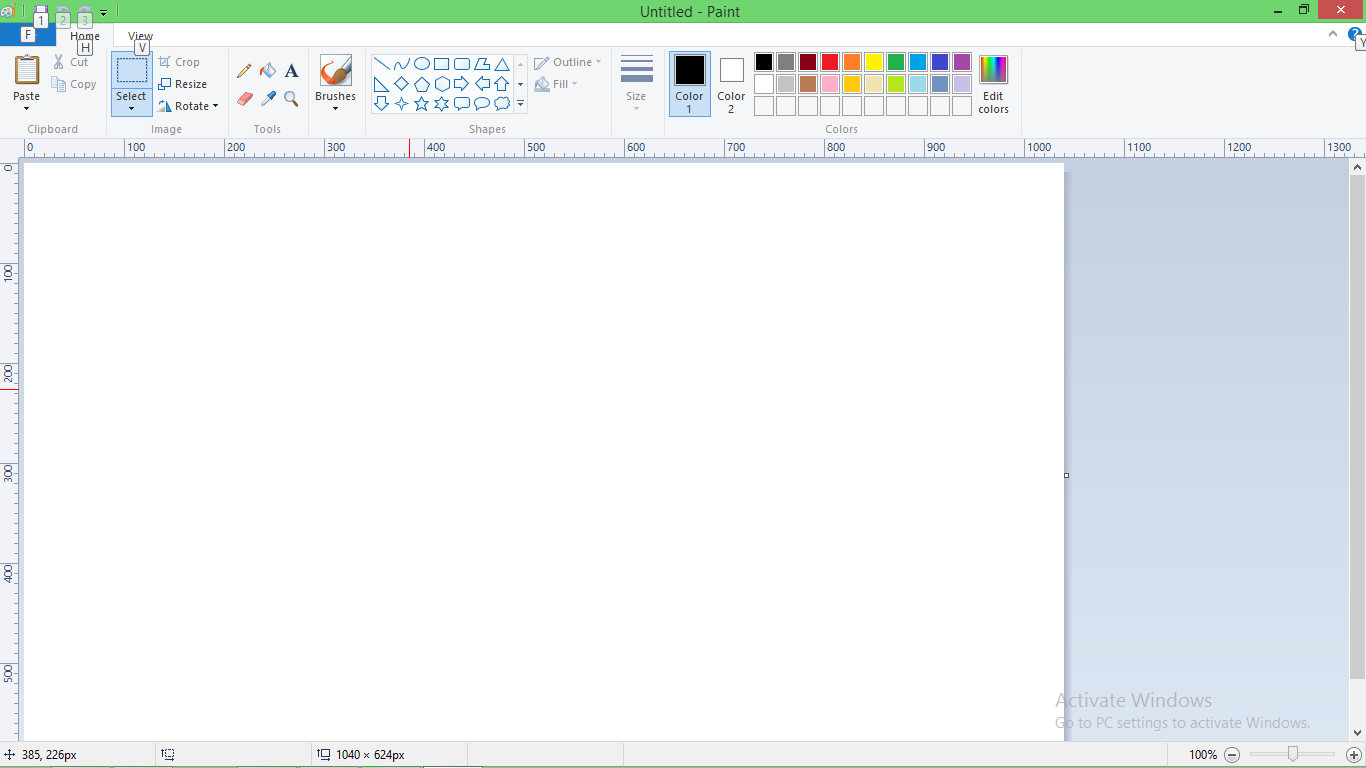Click the Resize button

pyautogui.click(x=183, y=84)
